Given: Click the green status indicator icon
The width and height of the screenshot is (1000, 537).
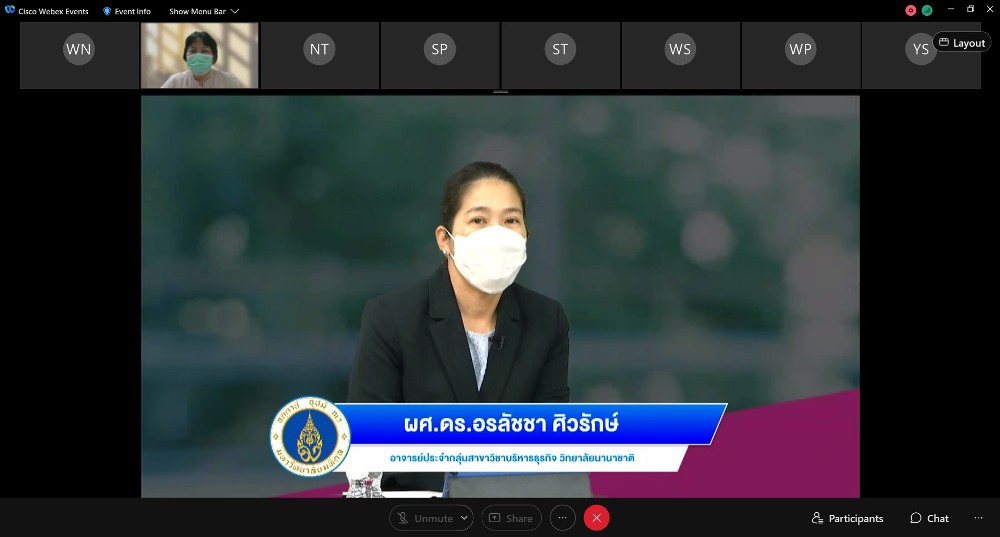Looking at the screenshot, I should 927,10.
